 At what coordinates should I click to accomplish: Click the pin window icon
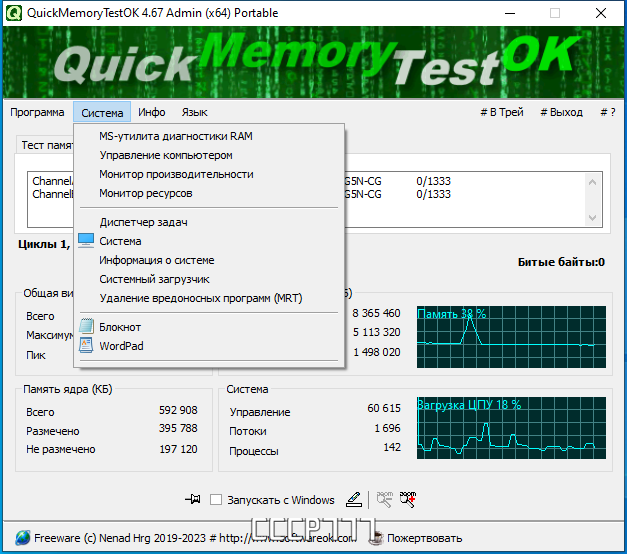coord(193,499)
